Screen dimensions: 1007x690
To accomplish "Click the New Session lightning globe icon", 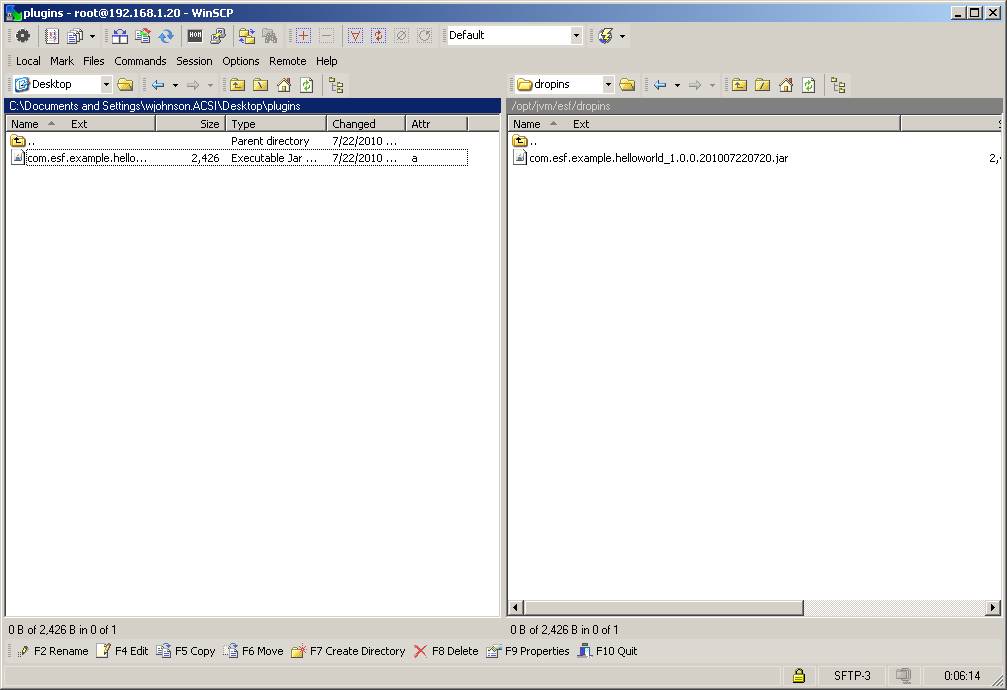I will [605, 36].
